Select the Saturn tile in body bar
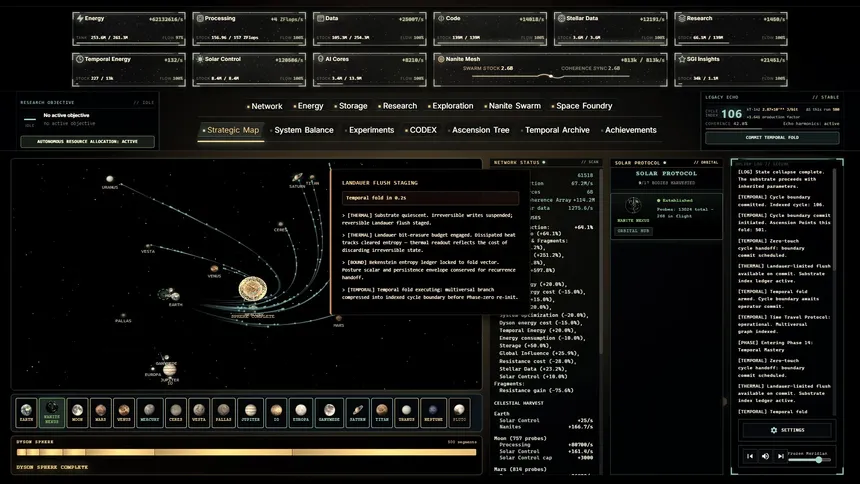Image resolution: width=860 pixels, height=484 pixels. 358,413
